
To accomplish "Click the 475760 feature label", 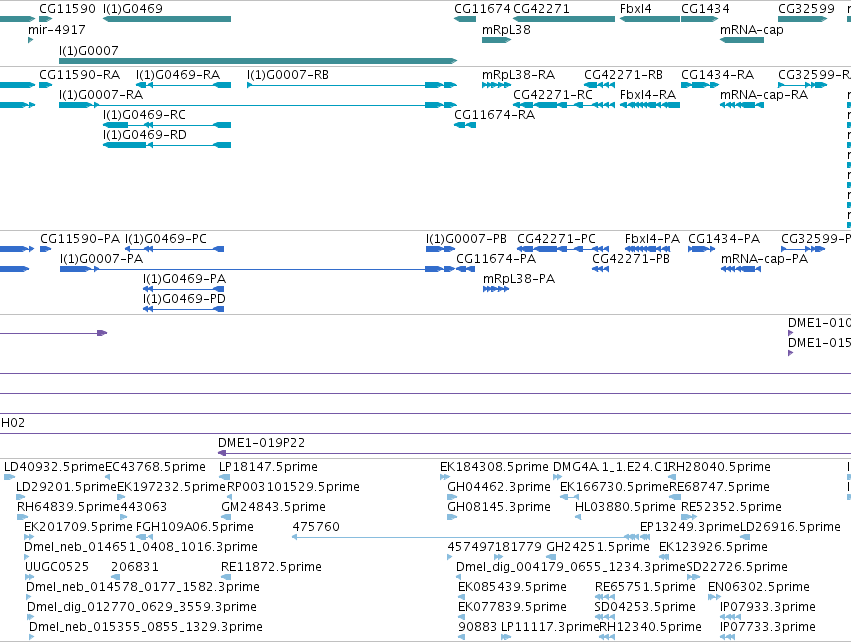I will [316, 526].
